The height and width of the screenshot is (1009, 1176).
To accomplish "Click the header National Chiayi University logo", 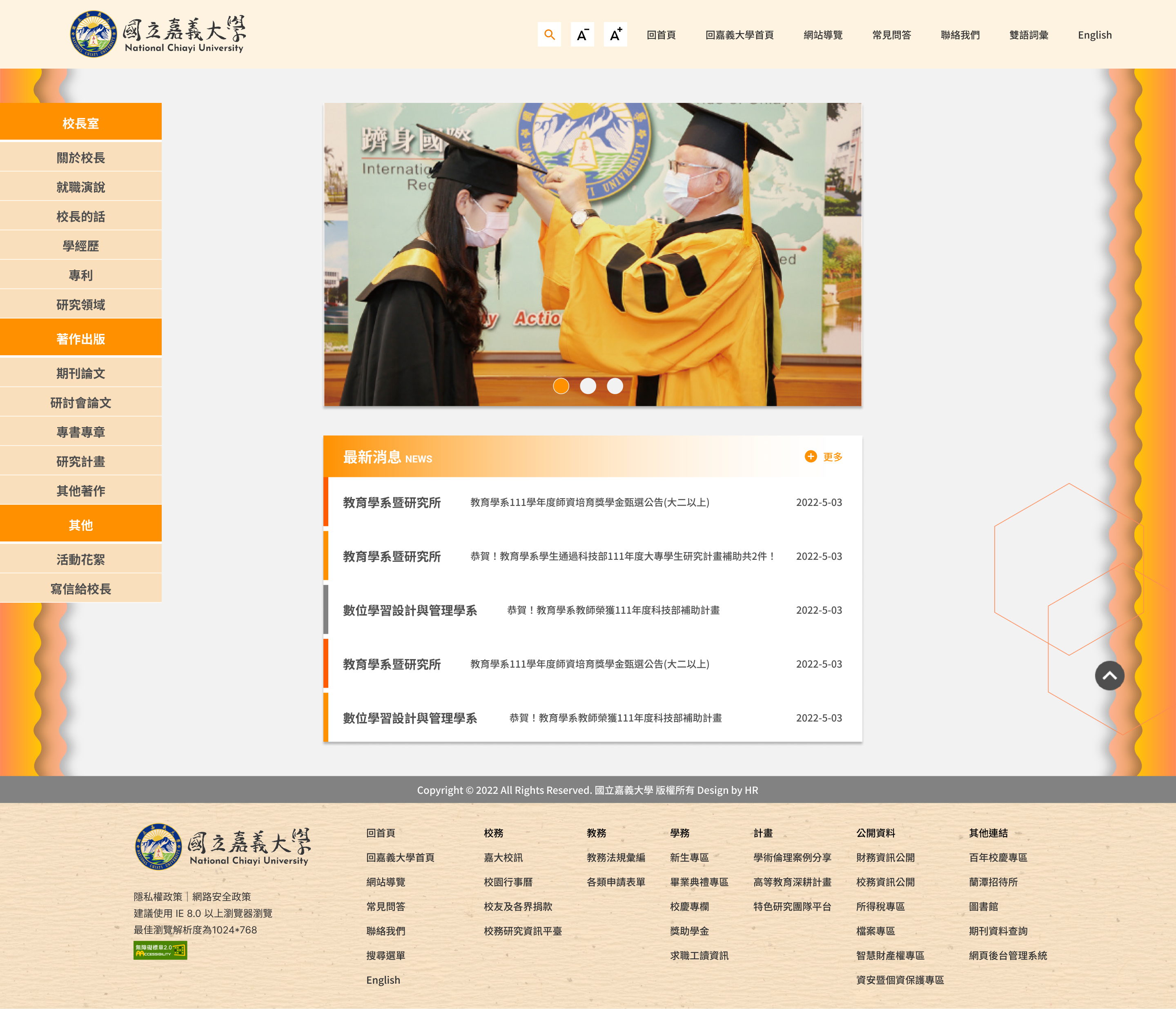I will [158, 34].
